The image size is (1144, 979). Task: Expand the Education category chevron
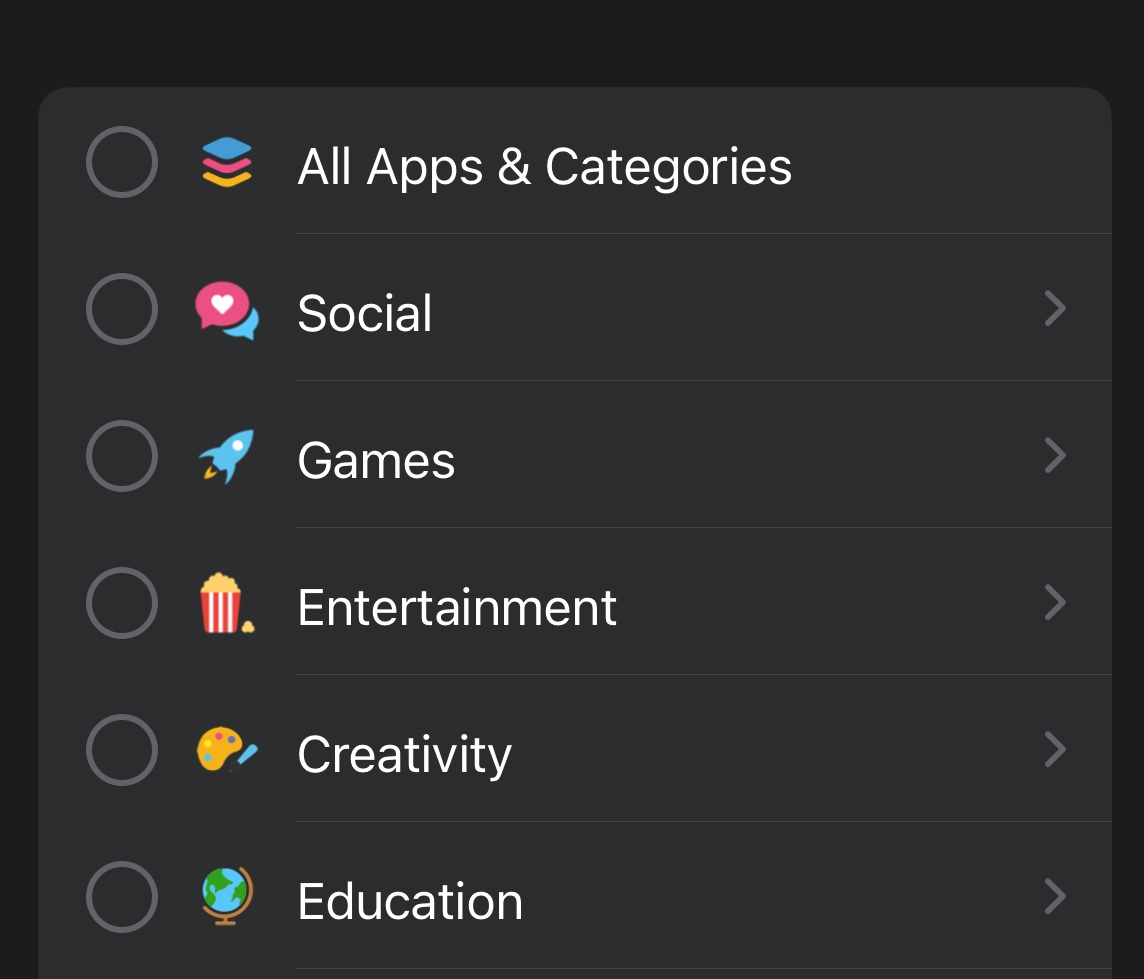[1054, 897]
